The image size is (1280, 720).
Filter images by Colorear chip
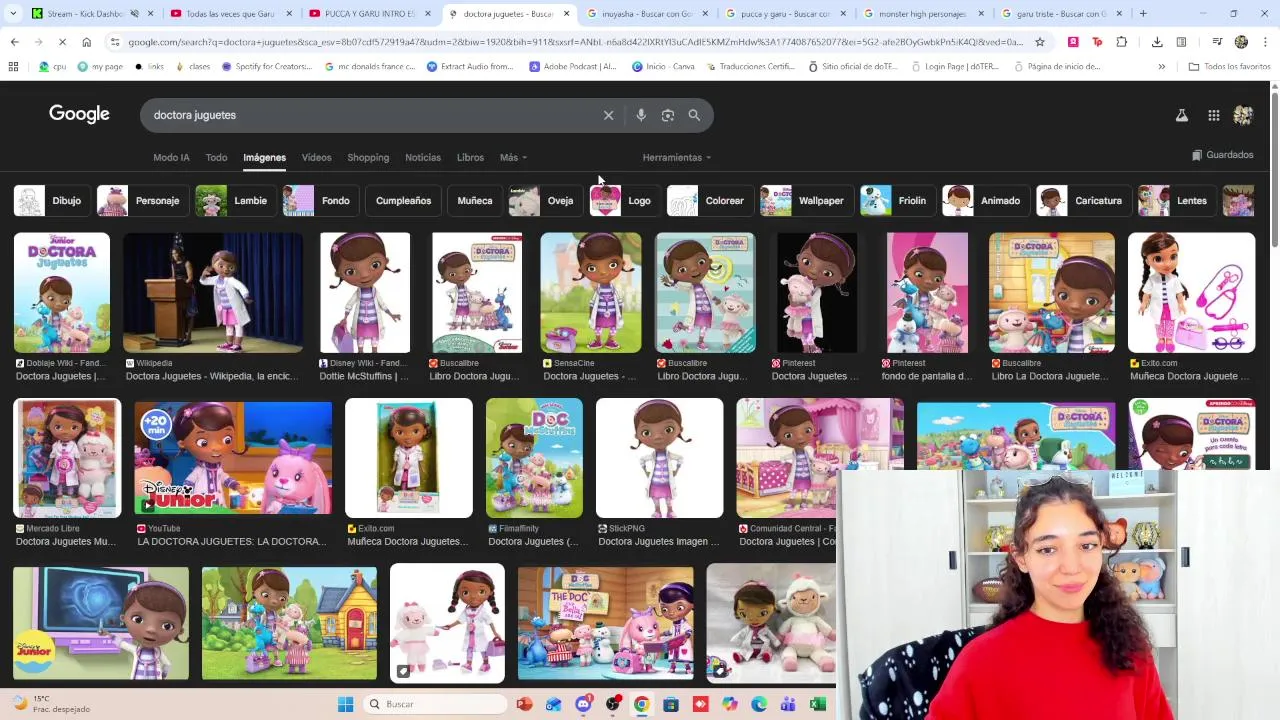[709, 200]
